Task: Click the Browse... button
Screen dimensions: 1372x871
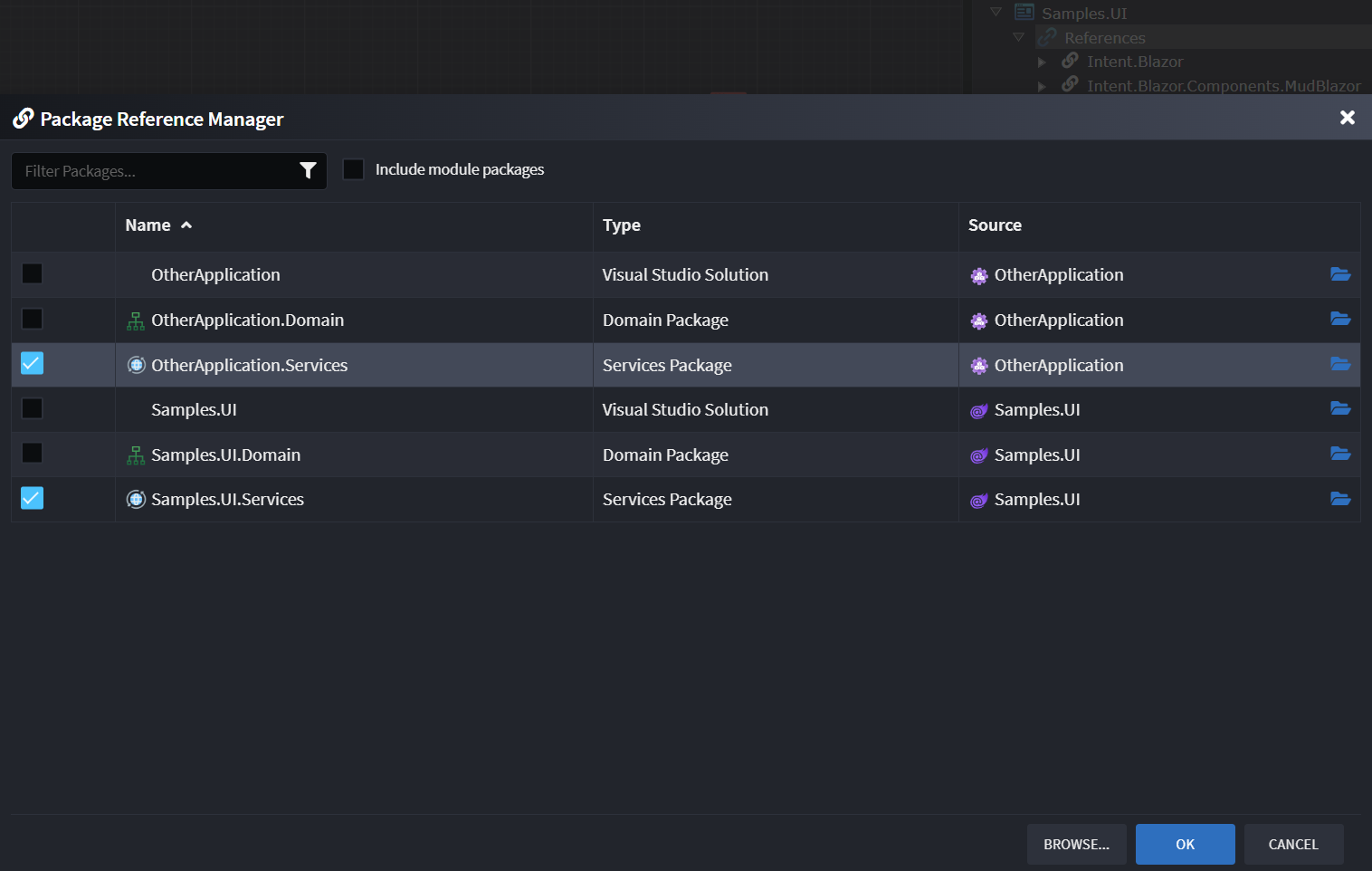Action: [1076, 845]
